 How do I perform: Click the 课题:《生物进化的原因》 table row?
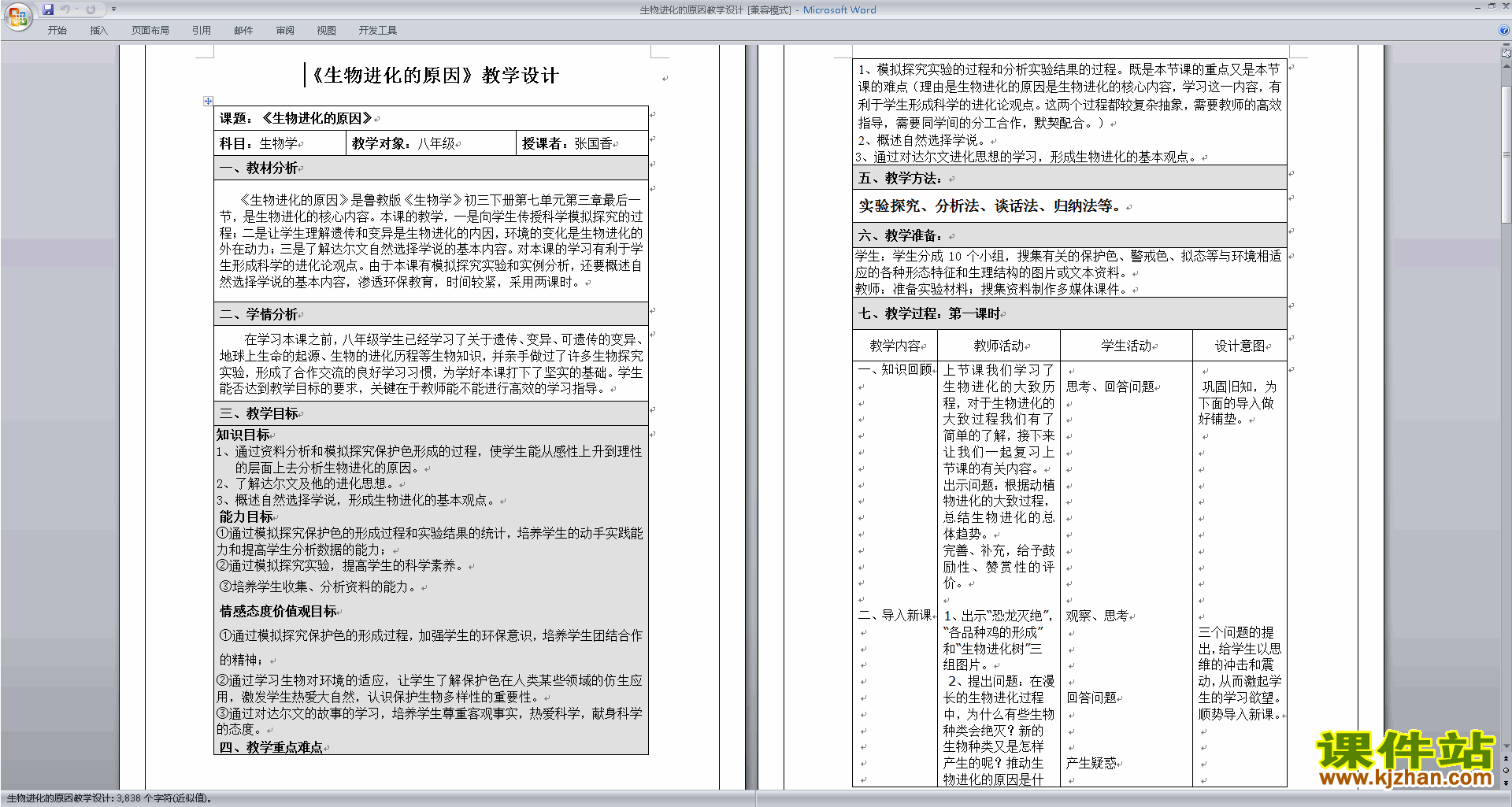[x=431, y=118]
